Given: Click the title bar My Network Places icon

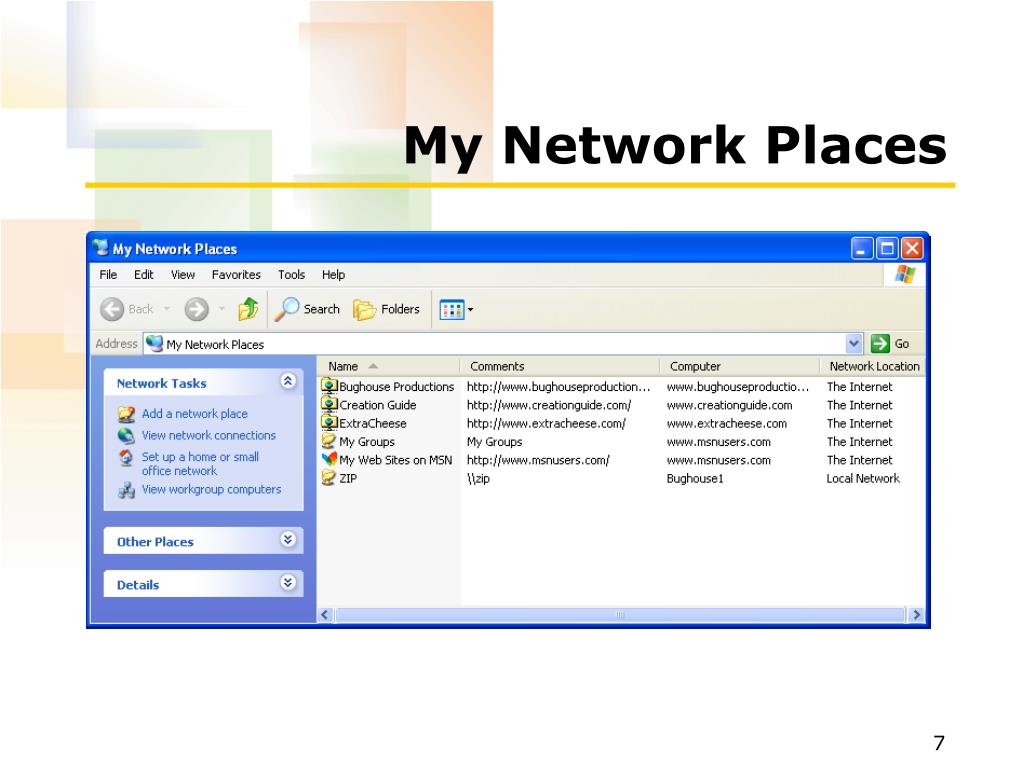Looking at the screenshot, I should click(x=101, y=248).
